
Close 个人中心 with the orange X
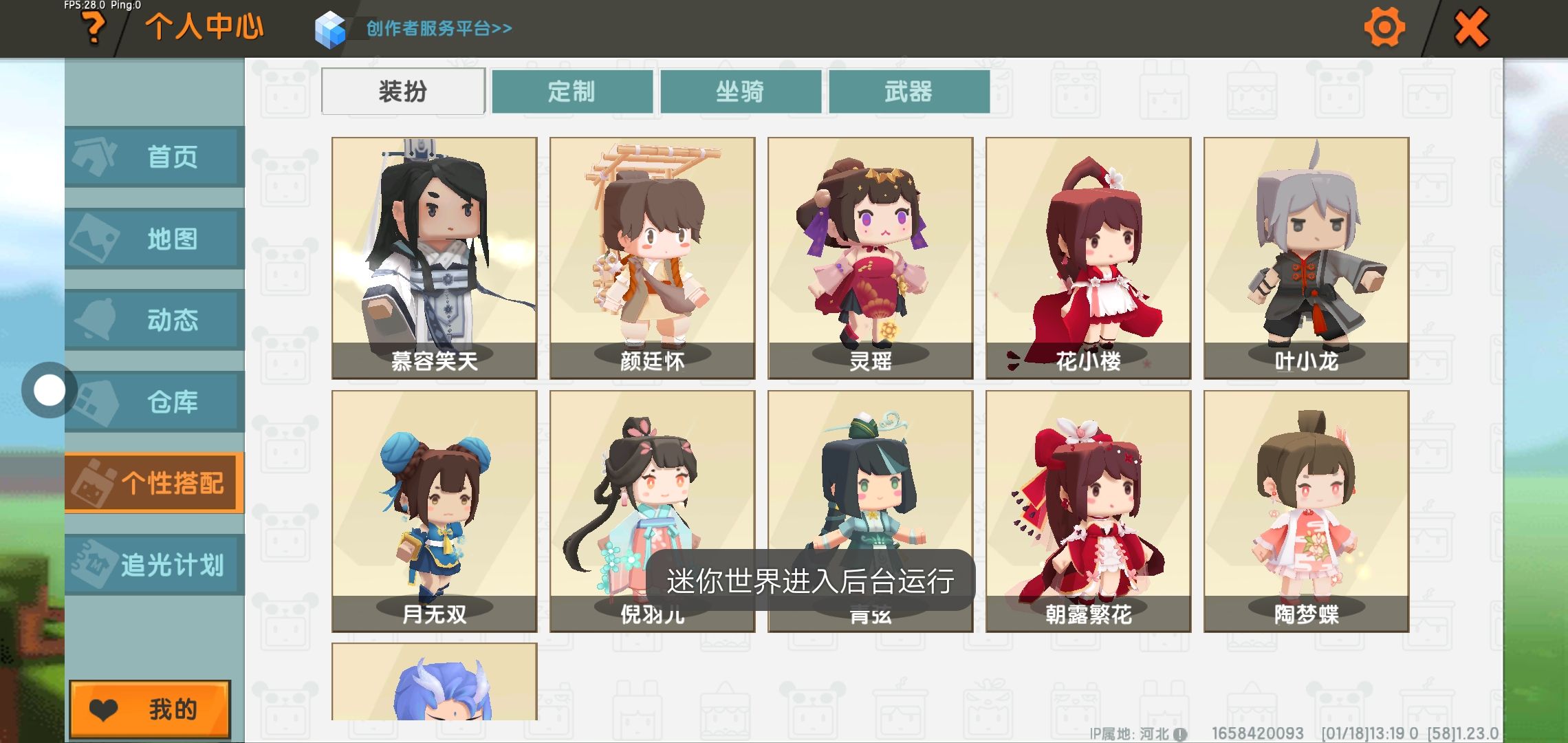tap(1470, 28)
